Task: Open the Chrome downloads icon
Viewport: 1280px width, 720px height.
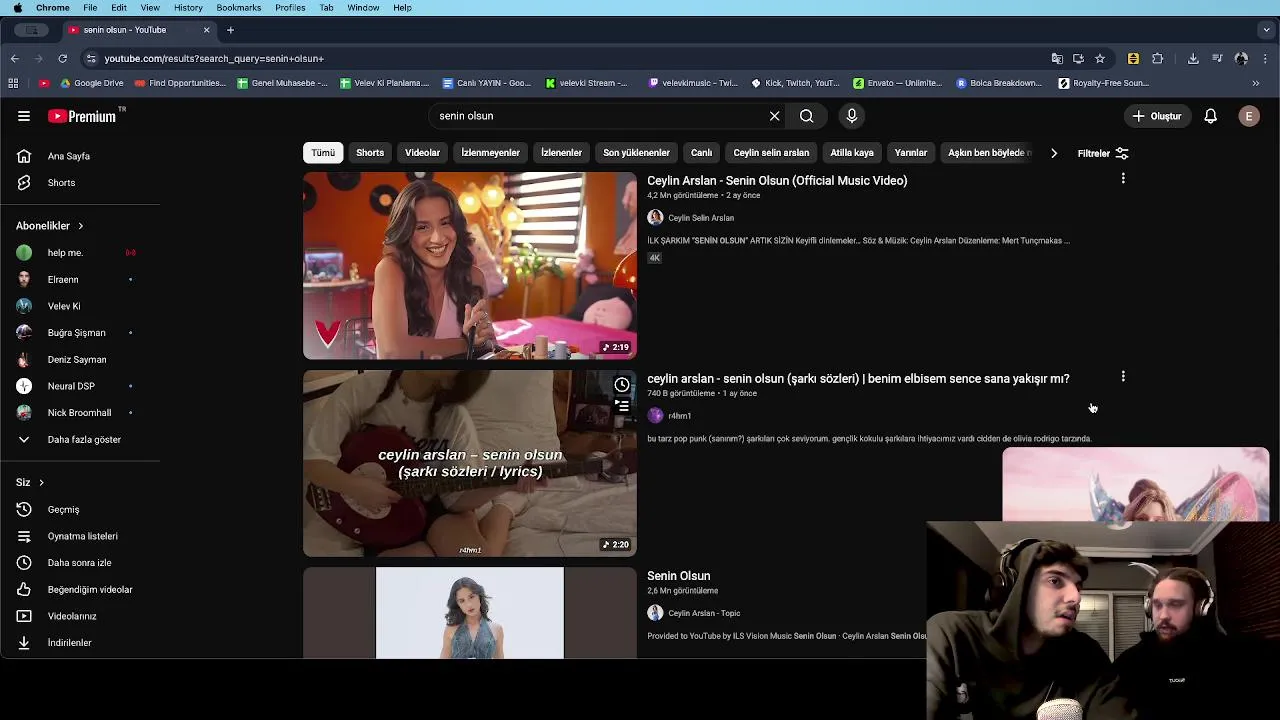Action: pos(1193,59)
